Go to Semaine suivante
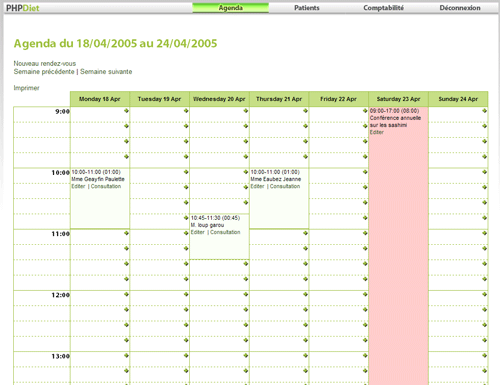Screen dimensions: 500x385 pos(106,72)
